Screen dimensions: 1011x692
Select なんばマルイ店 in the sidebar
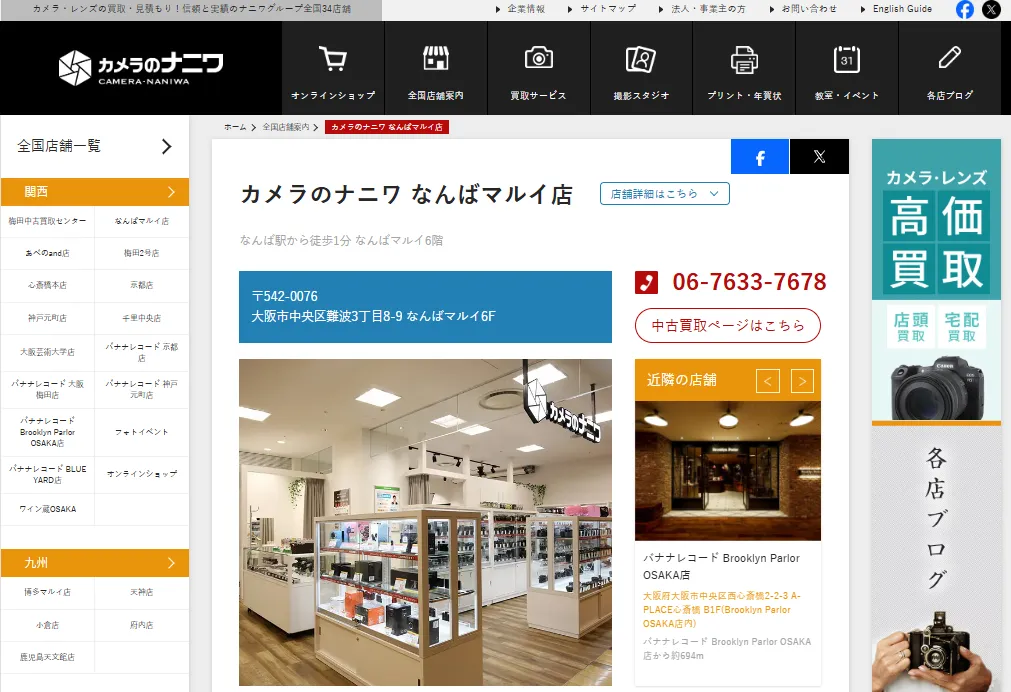click(142, 221)
